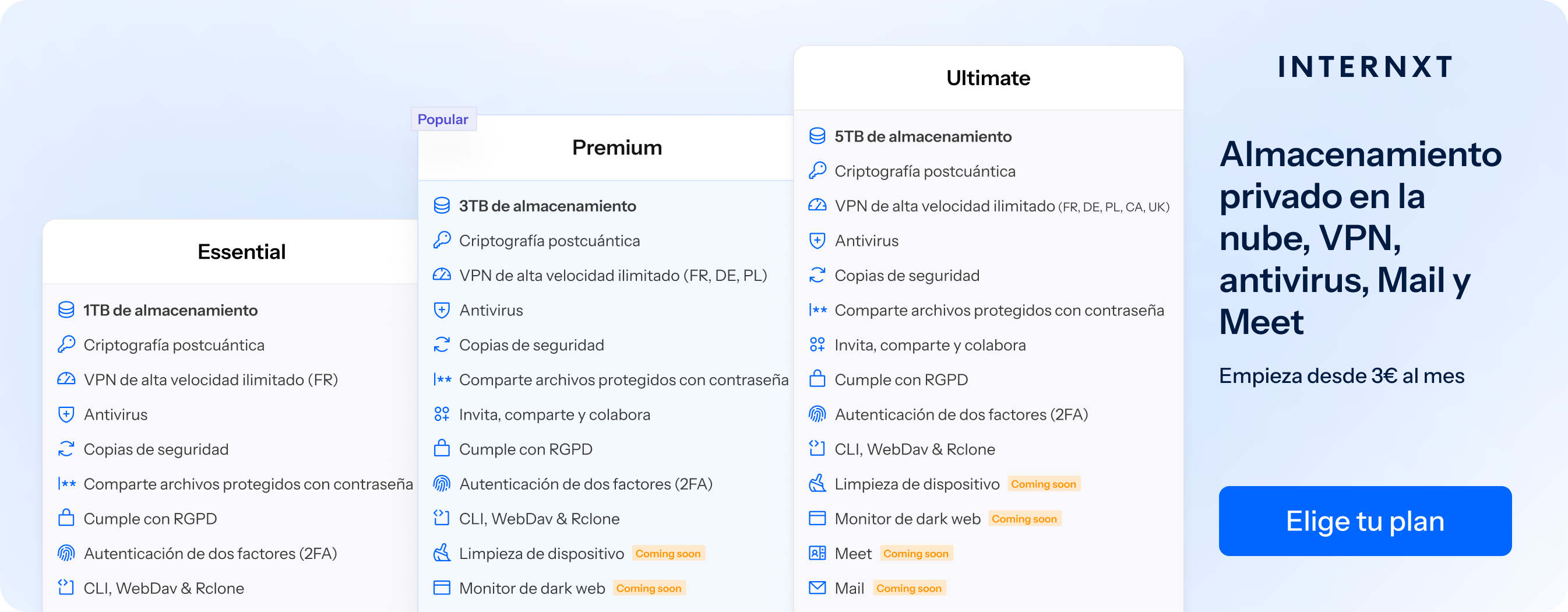
Task: Click the Mail envelope icon in Ultimate
Action: tap(818, 588)
